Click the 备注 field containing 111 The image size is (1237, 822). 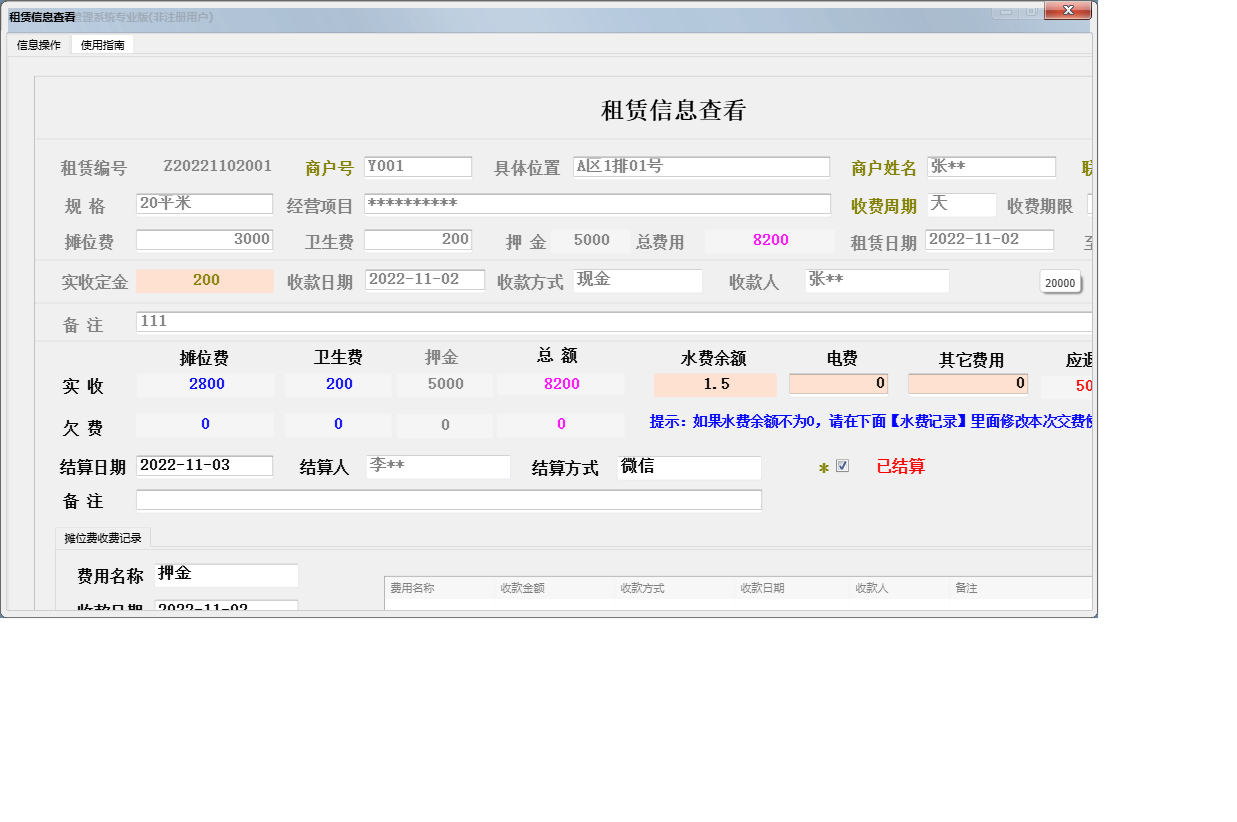[x=400, y=321]
